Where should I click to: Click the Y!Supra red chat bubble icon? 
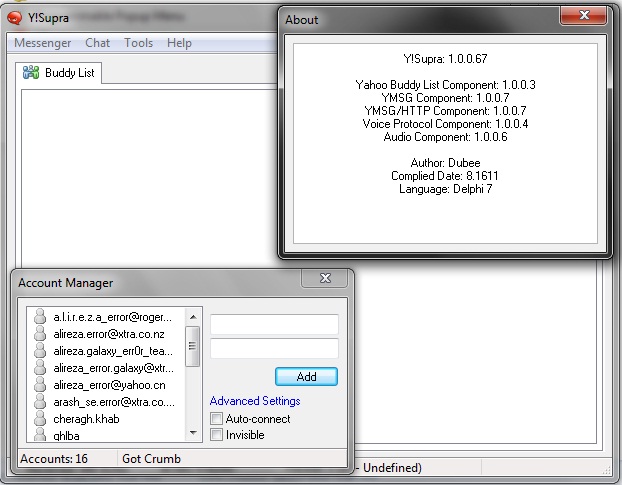pos(14,17)
